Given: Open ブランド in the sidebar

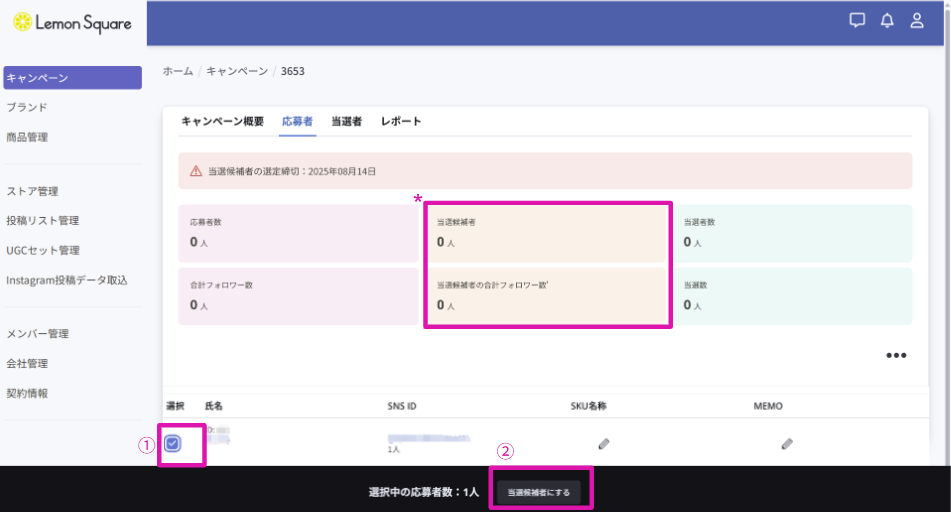Looking at the screenshot, I should (27, 107).
